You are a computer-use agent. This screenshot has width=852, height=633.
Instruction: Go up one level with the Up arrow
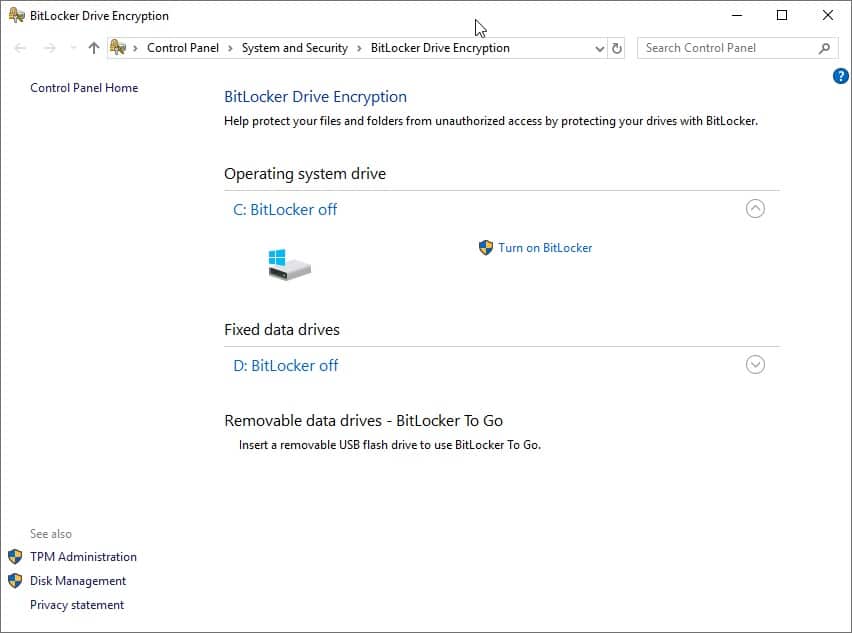[93, 48]
